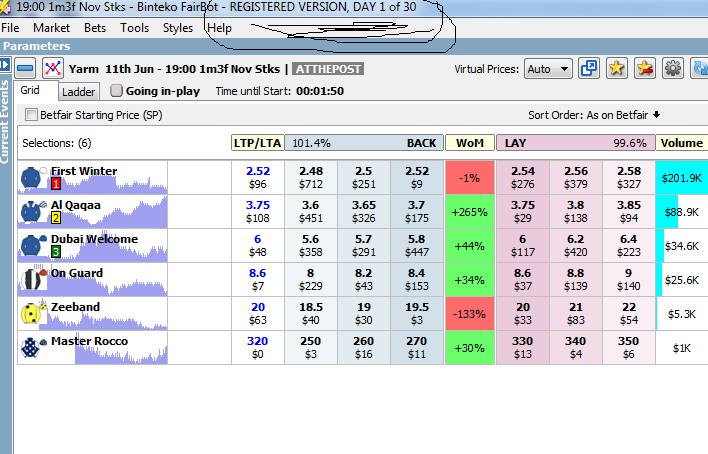
Task: Open the gear settings icon
Action: point(673,69)
